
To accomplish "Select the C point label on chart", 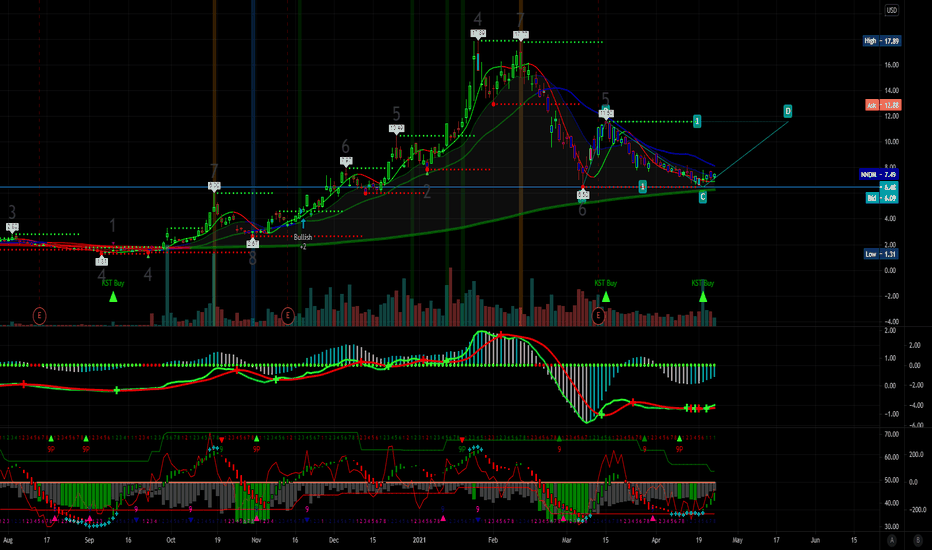I will click(703, 197).
